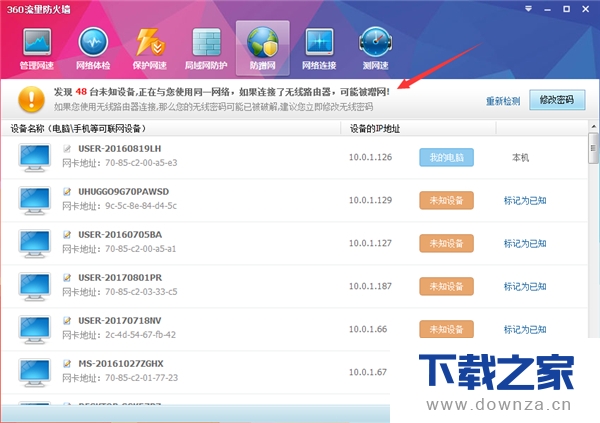
Task: Open the 网络体检 tool
Action: coord(93,49)
